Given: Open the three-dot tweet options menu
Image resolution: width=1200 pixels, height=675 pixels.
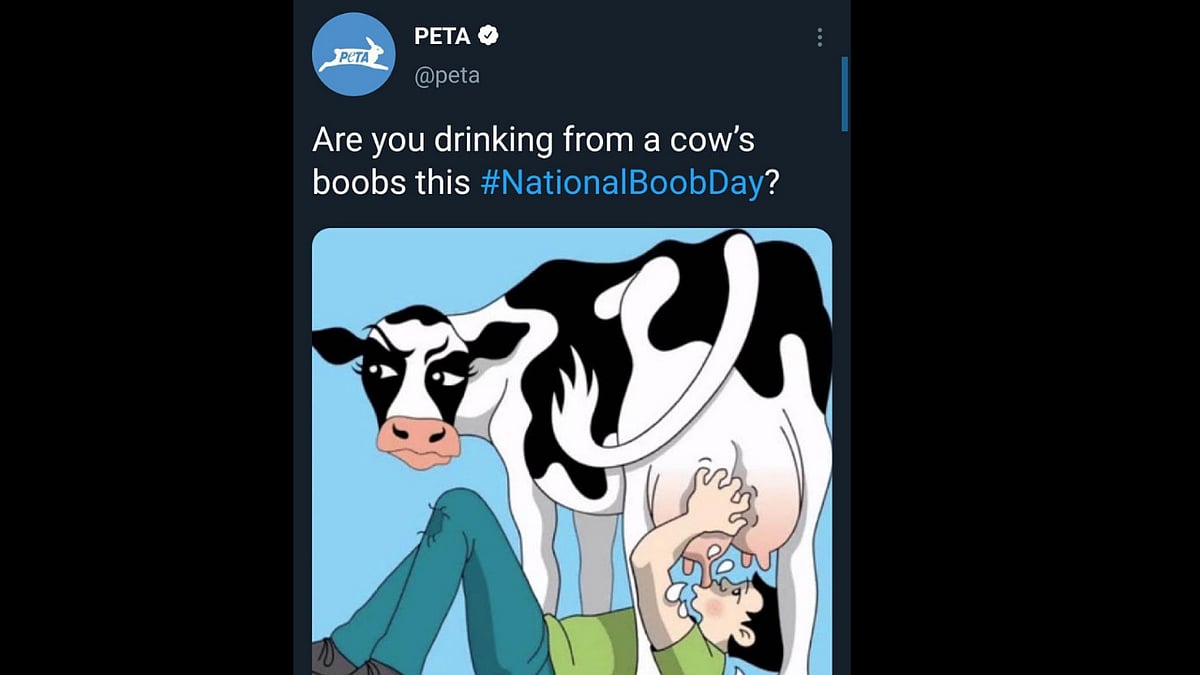Looking at the screenshot, I should [819, 38].
